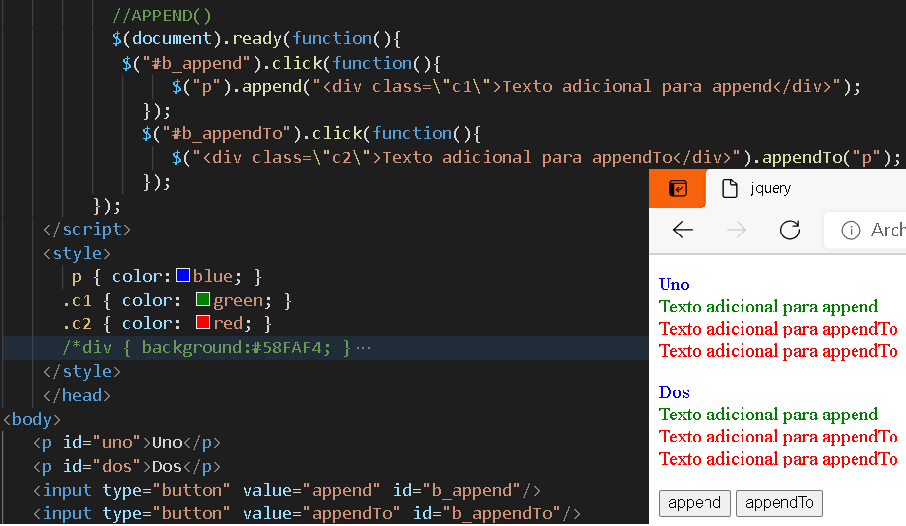The height and width of the screenshot is (526, 906).
Task: Click the //APPEND() comment line
Action: coord(162,16)
